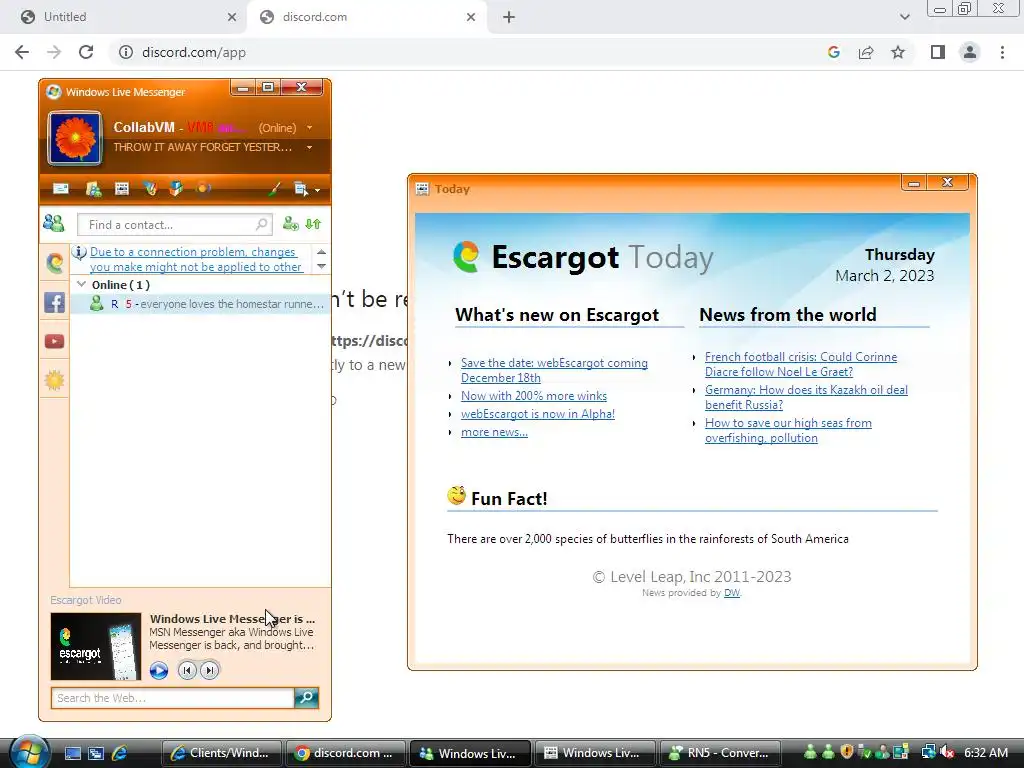Open the Facebook tab in Messenger sidebar
This screenshot has height=768, width=1024.
tap(54, 302)
